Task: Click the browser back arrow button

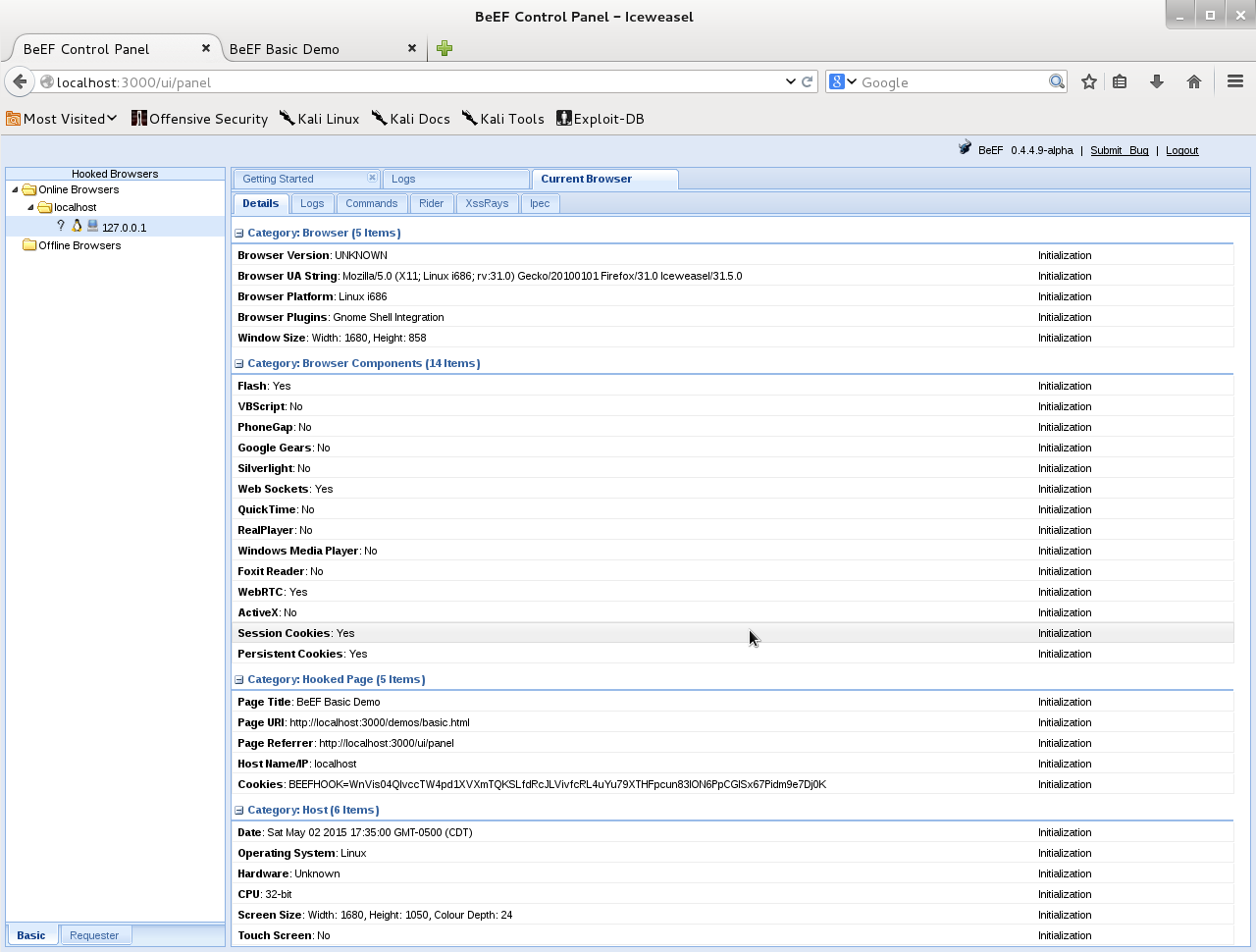Action: coord(20,81)
